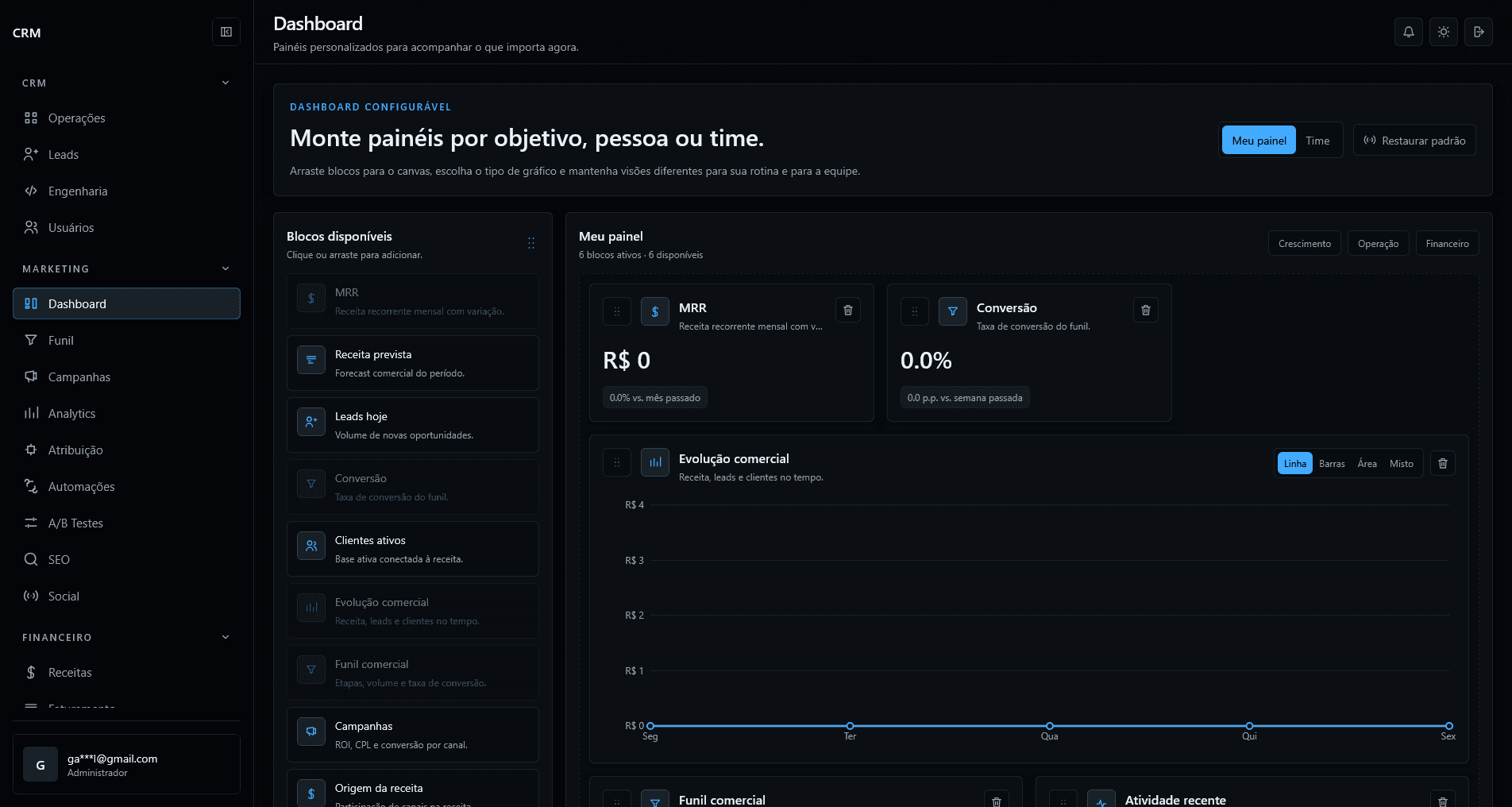Go to Engenharia in the sidebar
This screenshot has height=807, width=1512.
126,191
